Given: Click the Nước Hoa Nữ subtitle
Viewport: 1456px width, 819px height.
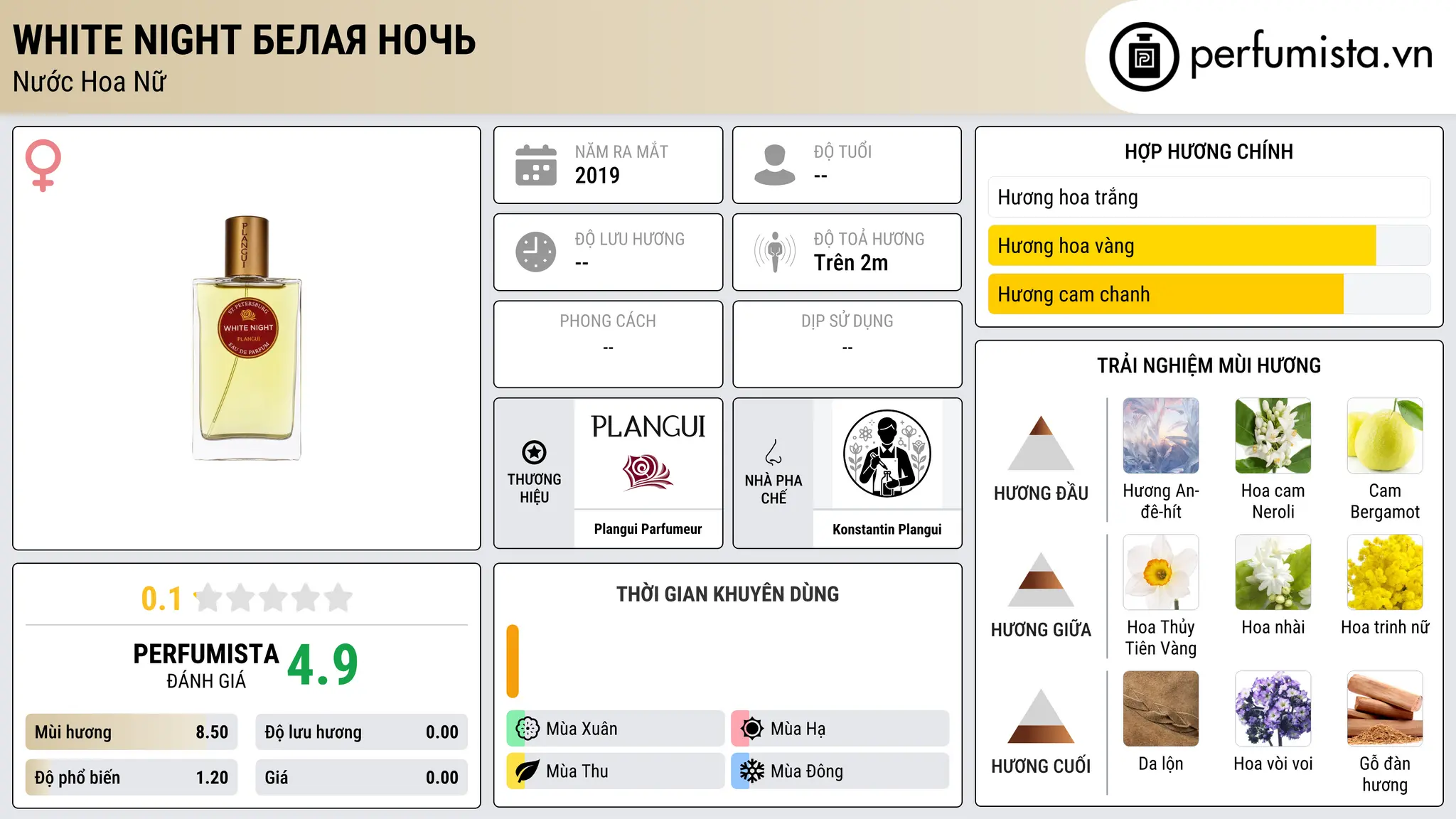Looking at the screenshot, I should tap(90, 82).
